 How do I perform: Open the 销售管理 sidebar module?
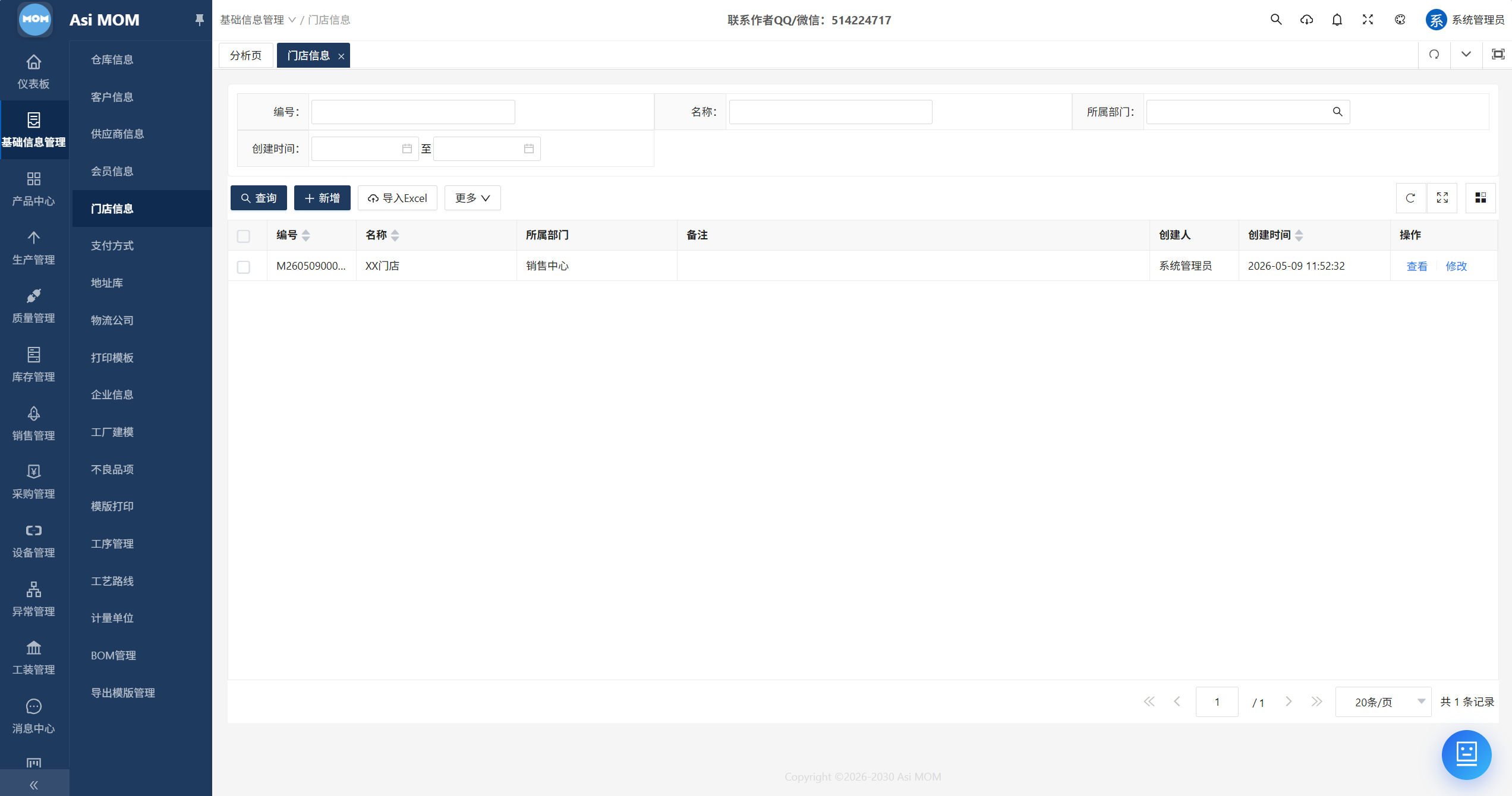click(x=34, y=423)
